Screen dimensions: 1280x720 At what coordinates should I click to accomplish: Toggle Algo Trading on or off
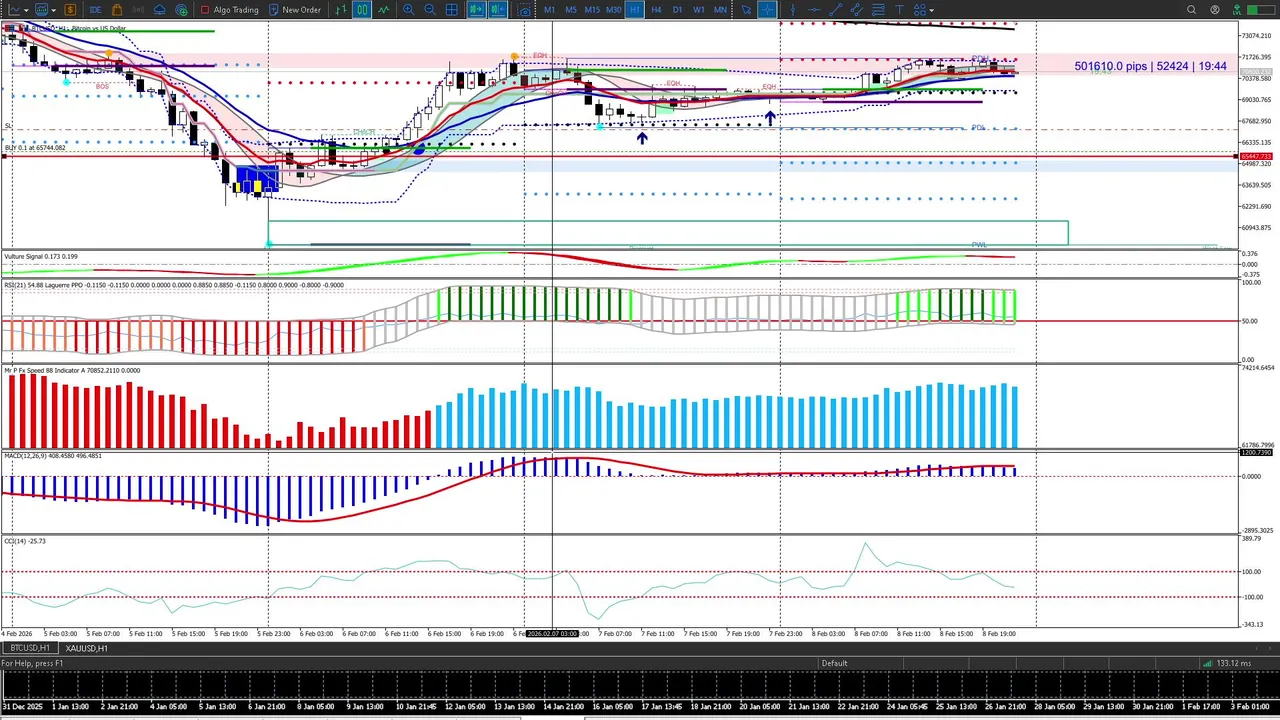tap(229, 10)
